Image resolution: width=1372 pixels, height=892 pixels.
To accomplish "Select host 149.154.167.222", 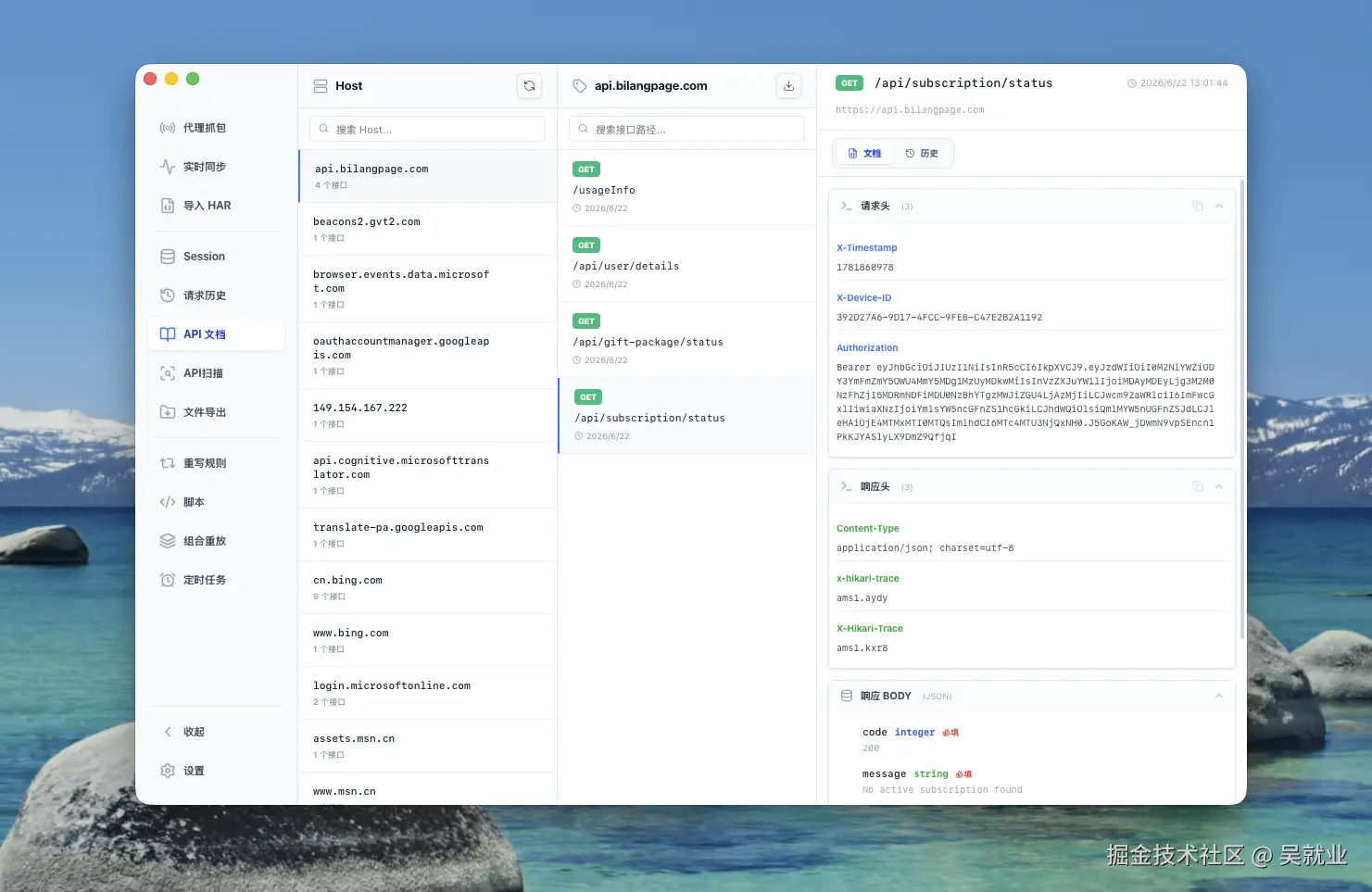I will tap(427, 415).
